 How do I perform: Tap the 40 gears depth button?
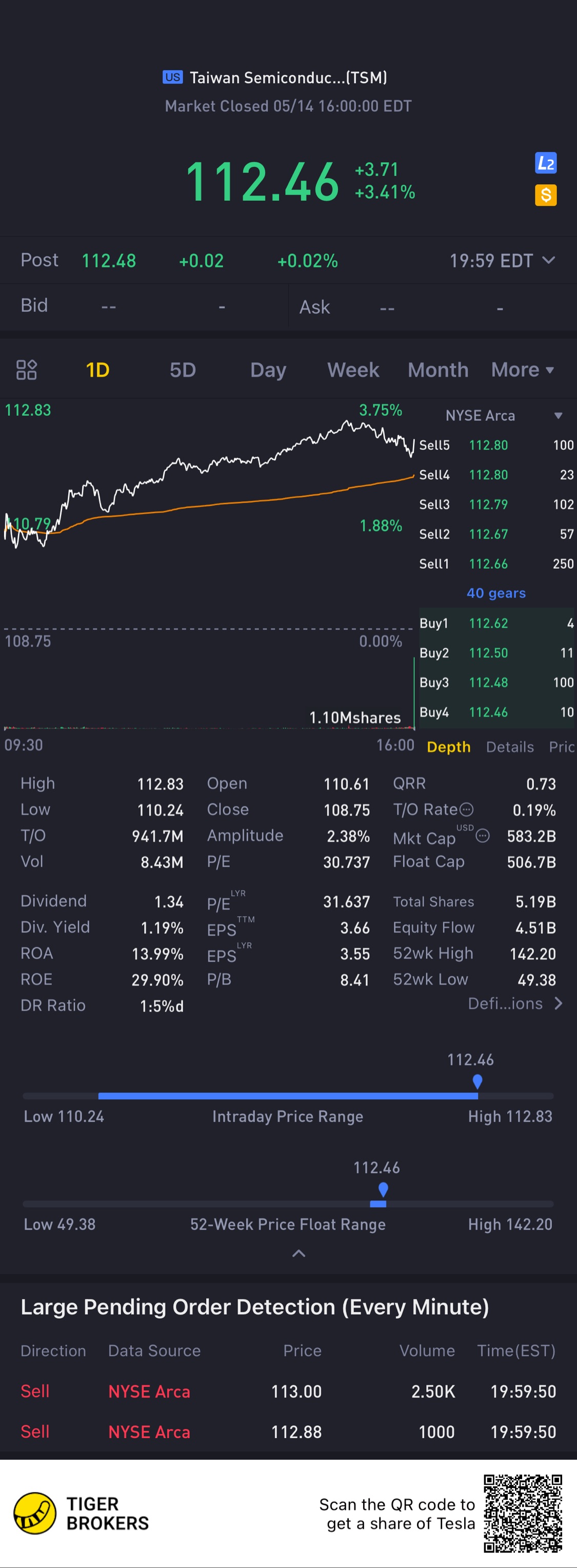tap(496, 593)
